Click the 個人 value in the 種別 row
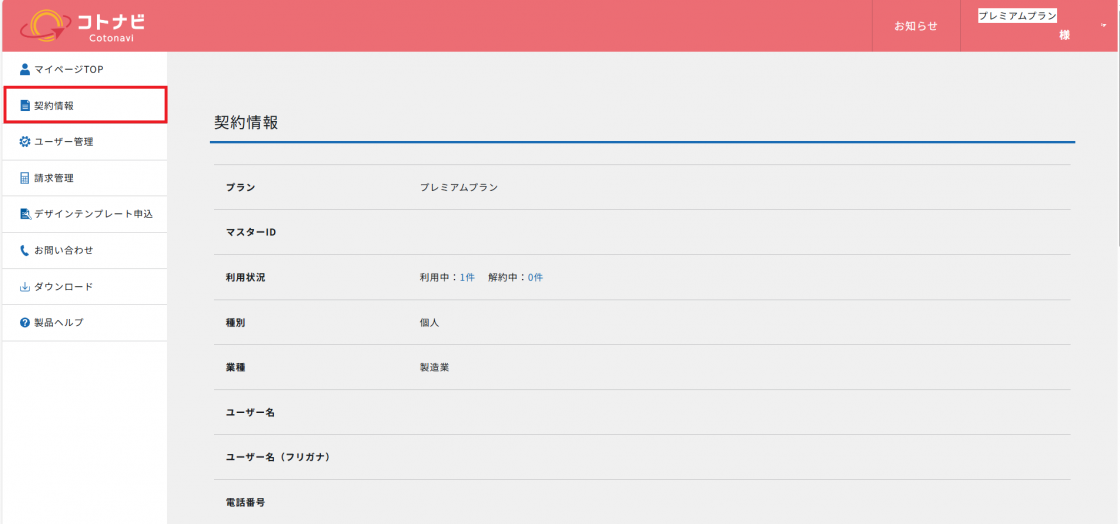Screen dimensions: 1120x524 (x=429, y=322)
